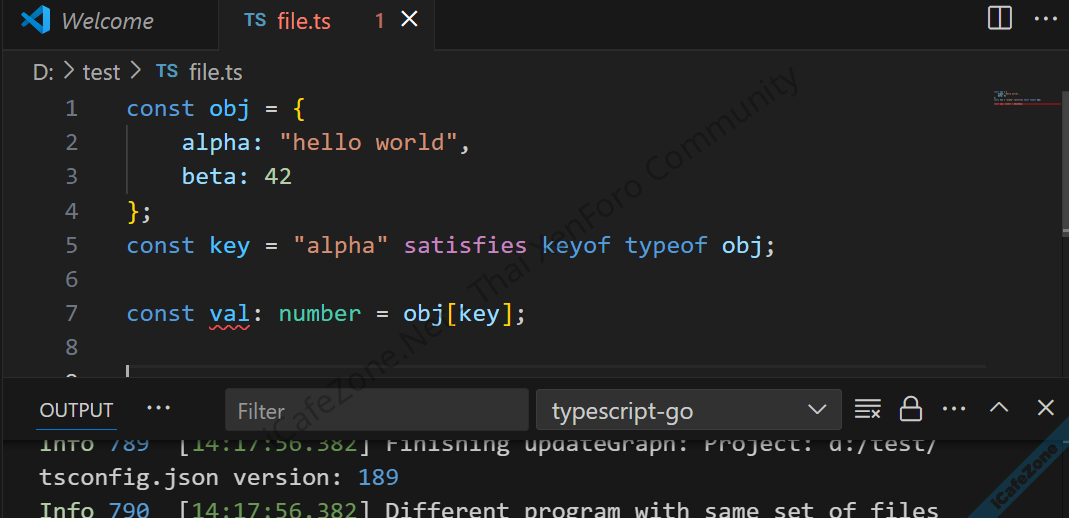Screen dimensions: 1069x518
Task: Close the output panel
Action: coord(1046,408)
